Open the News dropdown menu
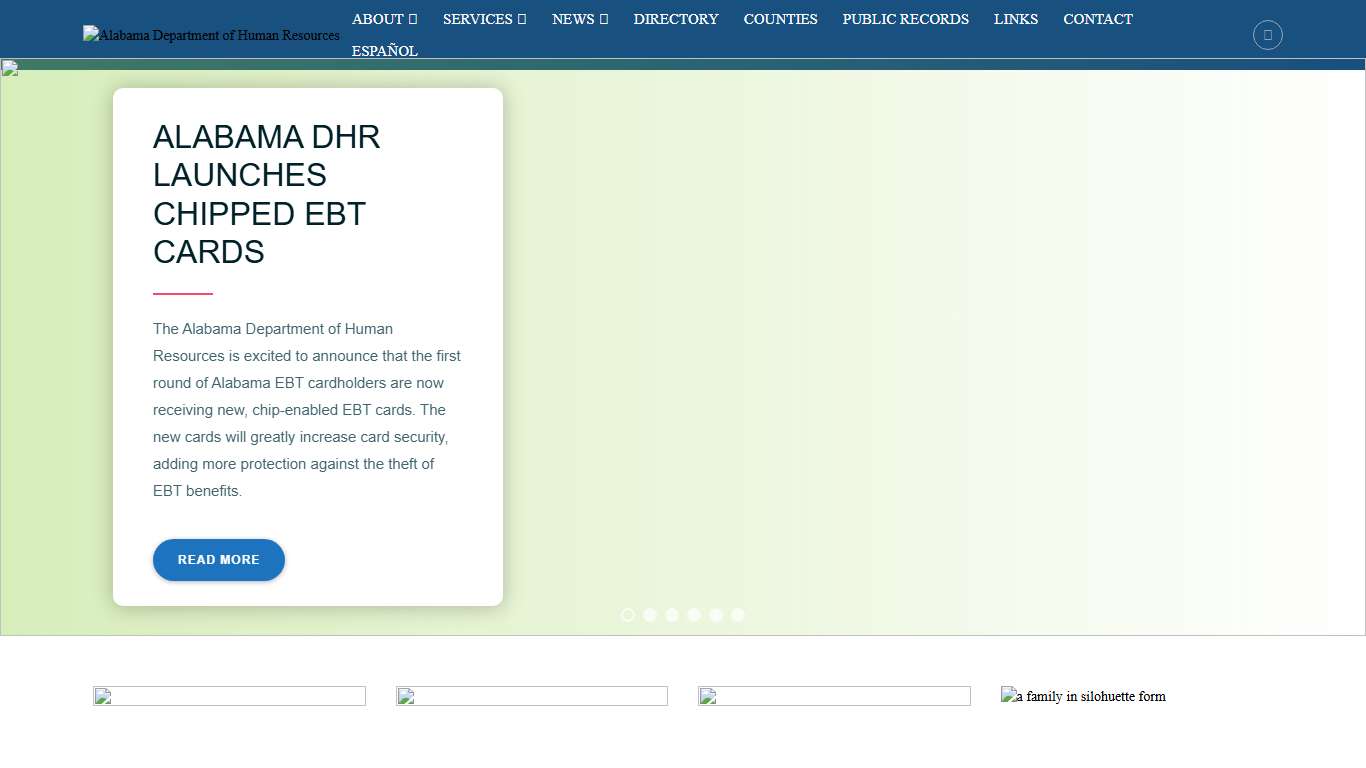Viewport: 1366px width, 768px height. tap(580, 19)
